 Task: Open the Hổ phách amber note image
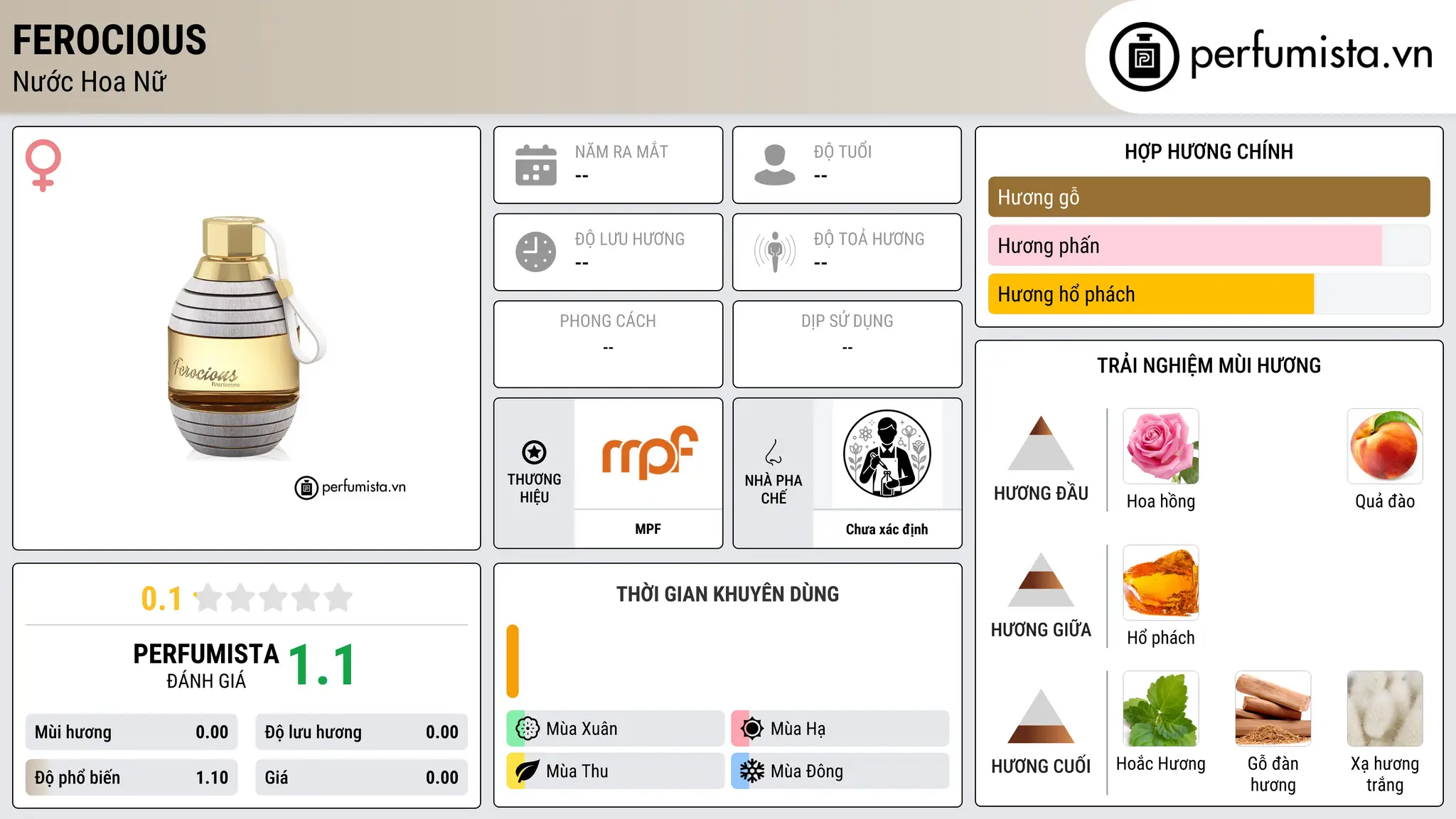pos(1161,583)
